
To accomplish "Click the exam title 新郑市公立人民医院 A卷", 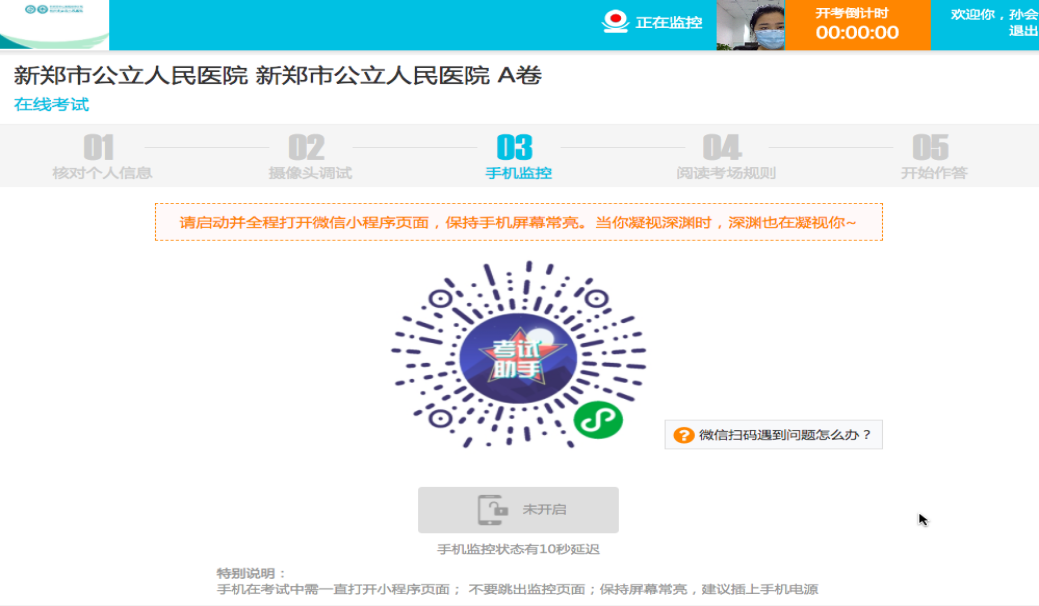I will (x=278, y=76).
